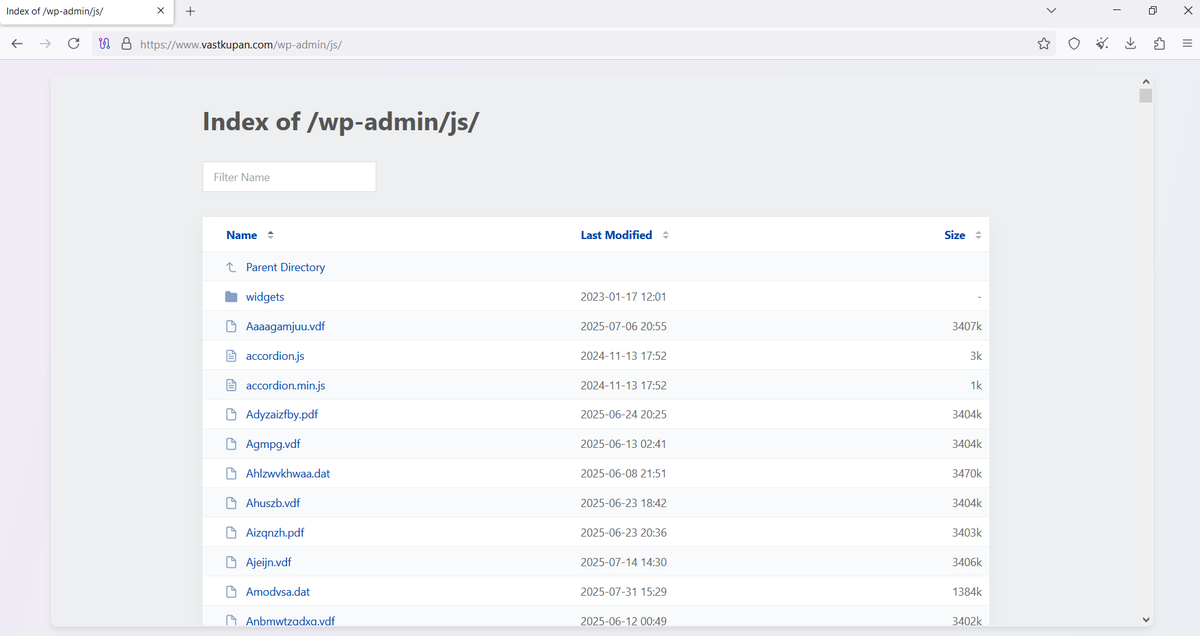Open the Aizqnzh.pdf file link
Viewport: 1200px width, 636px height.
[x=275, y=533]
